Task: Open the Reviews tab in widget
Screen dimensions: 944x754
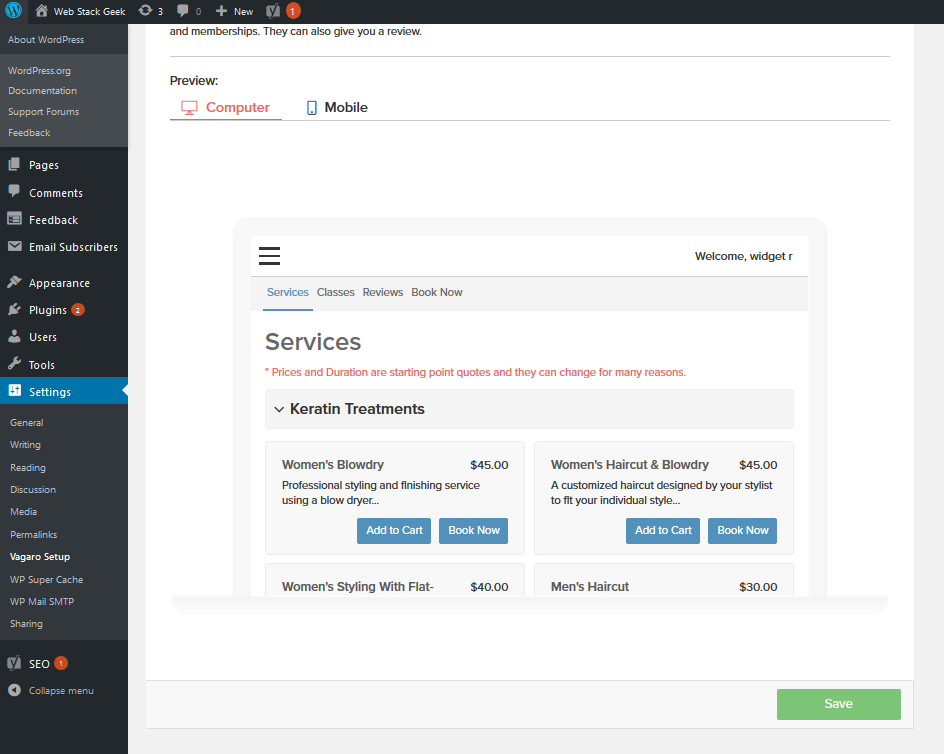Action: coord(382,293)
